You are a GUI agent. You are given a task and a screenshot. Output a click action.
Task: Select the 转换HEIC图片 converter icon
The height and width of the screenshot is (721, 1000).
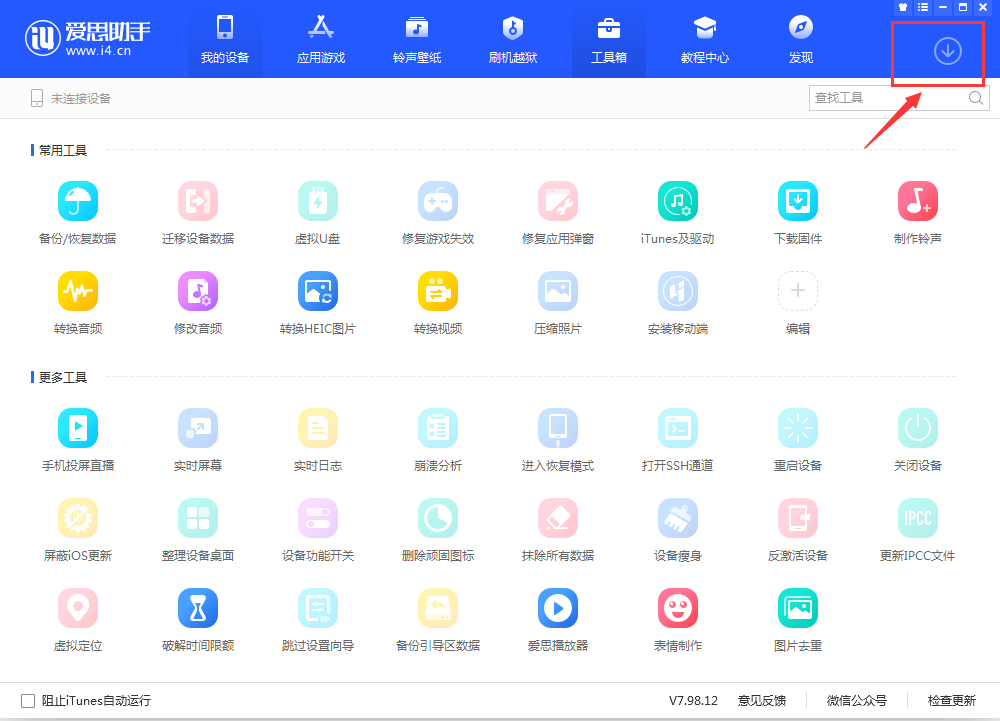(318, 292)
